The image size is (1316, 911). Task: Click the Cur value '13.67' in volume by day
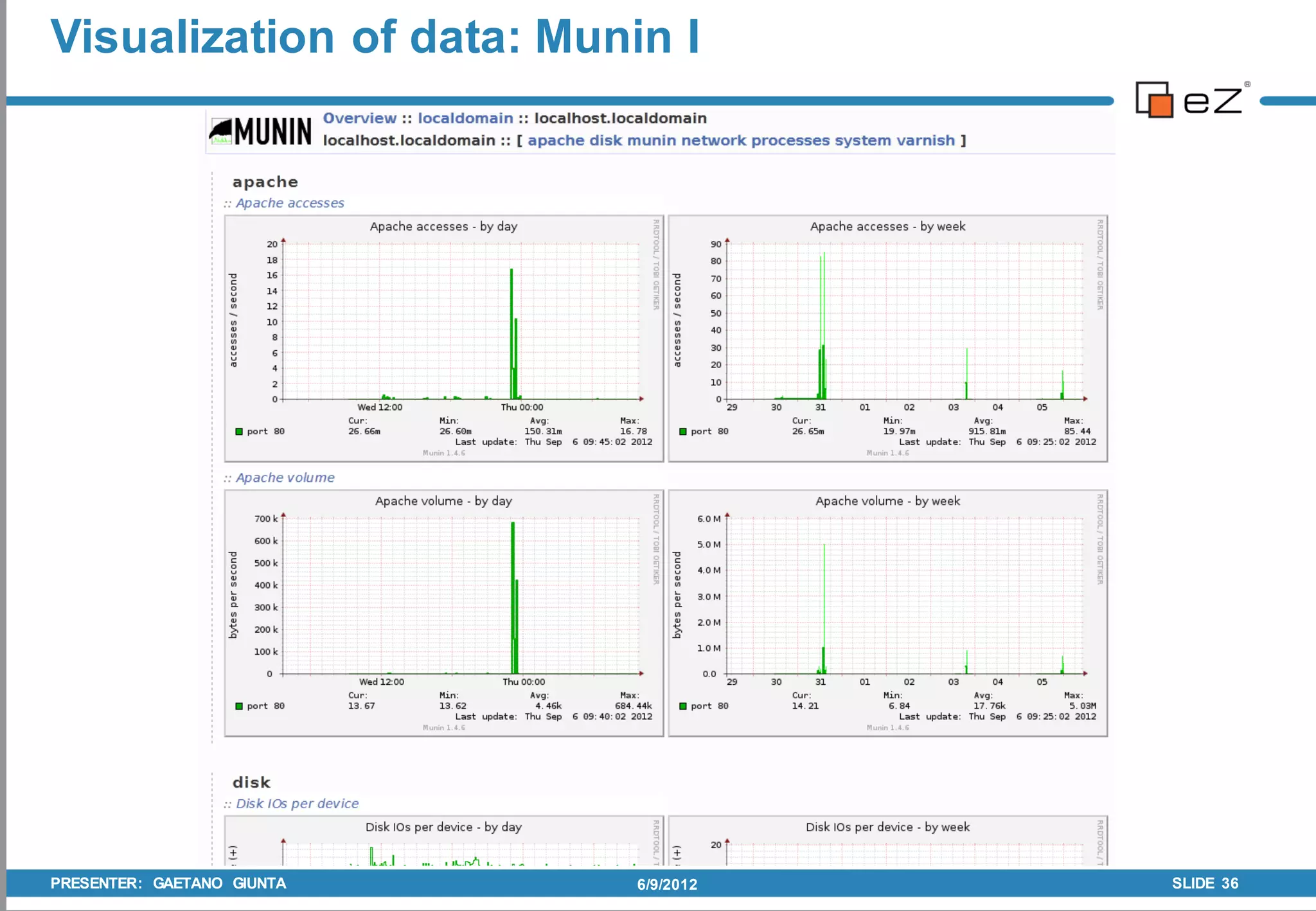pyautogui.click(x=361, y=706)
